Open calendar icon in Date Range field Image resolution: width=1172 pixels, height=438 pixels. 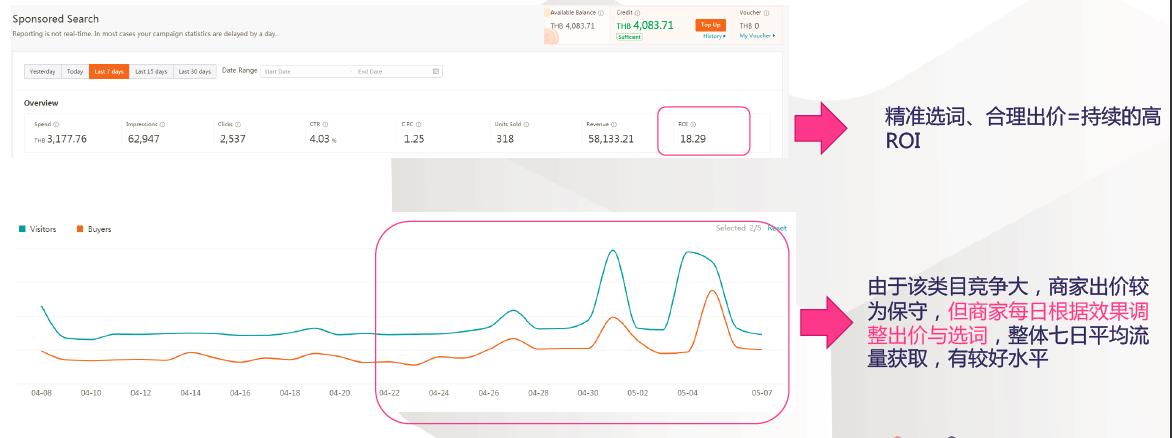coord(435,71)
